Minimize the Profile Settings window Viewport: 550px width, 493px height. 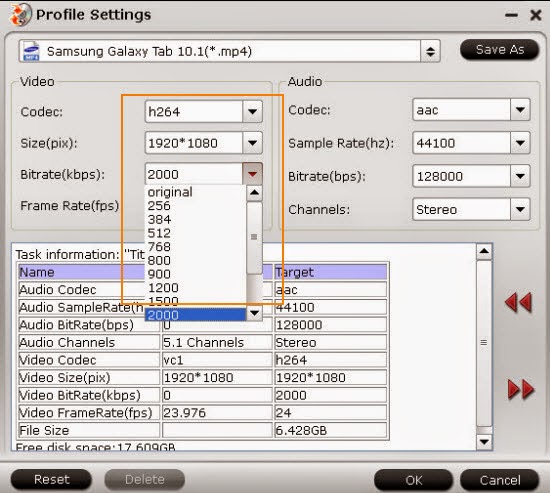tap(511, 15)
